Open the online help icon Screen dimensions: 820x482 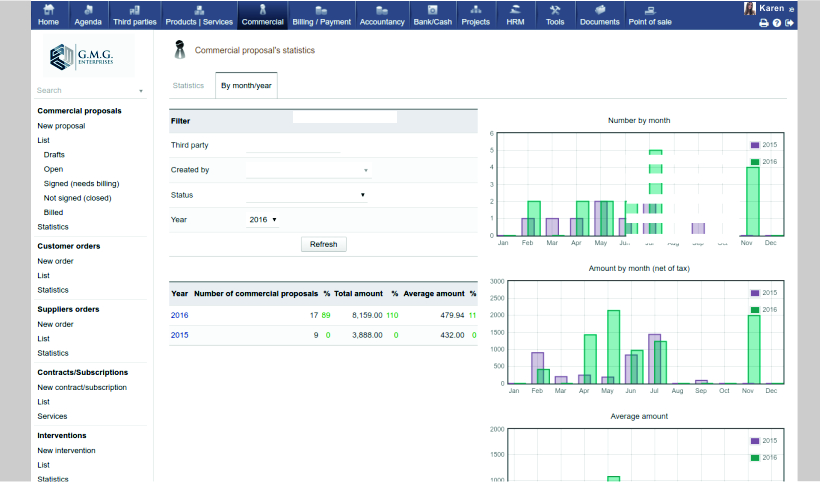(x=777, y=23)
